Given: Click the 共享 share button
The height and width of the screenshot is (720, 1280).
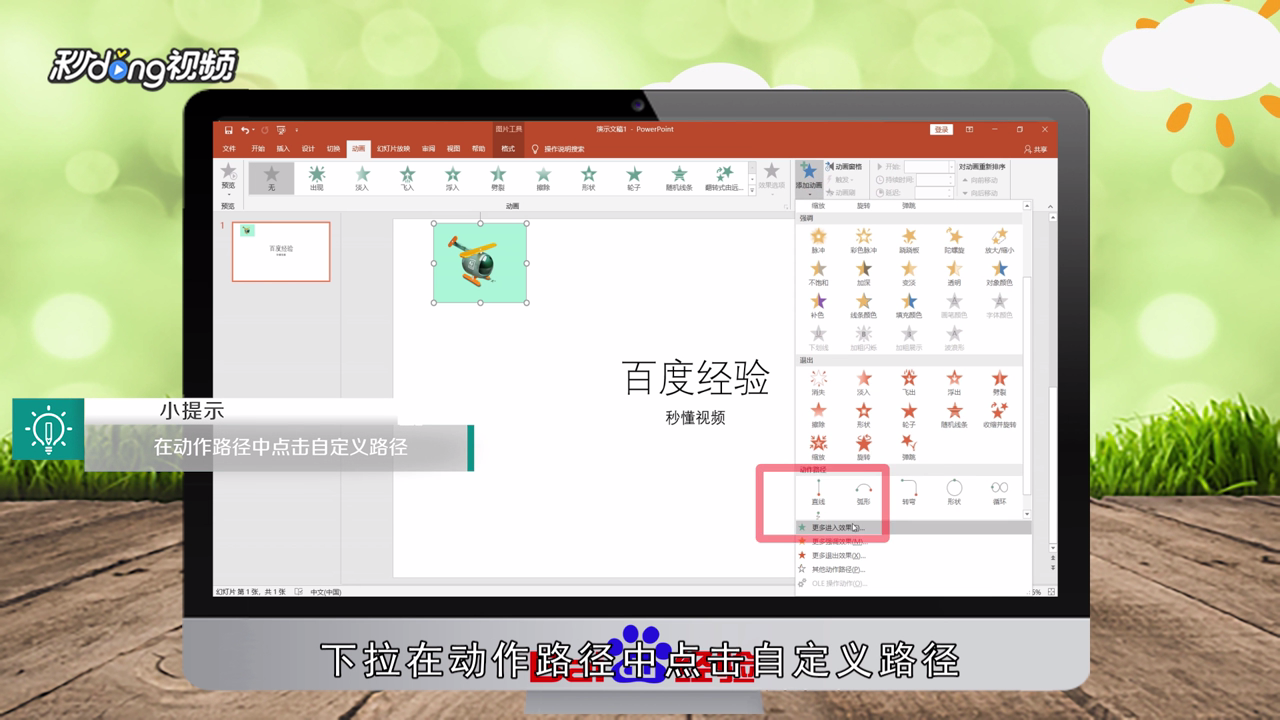Looking at the screenshot, I should 1037,149.
